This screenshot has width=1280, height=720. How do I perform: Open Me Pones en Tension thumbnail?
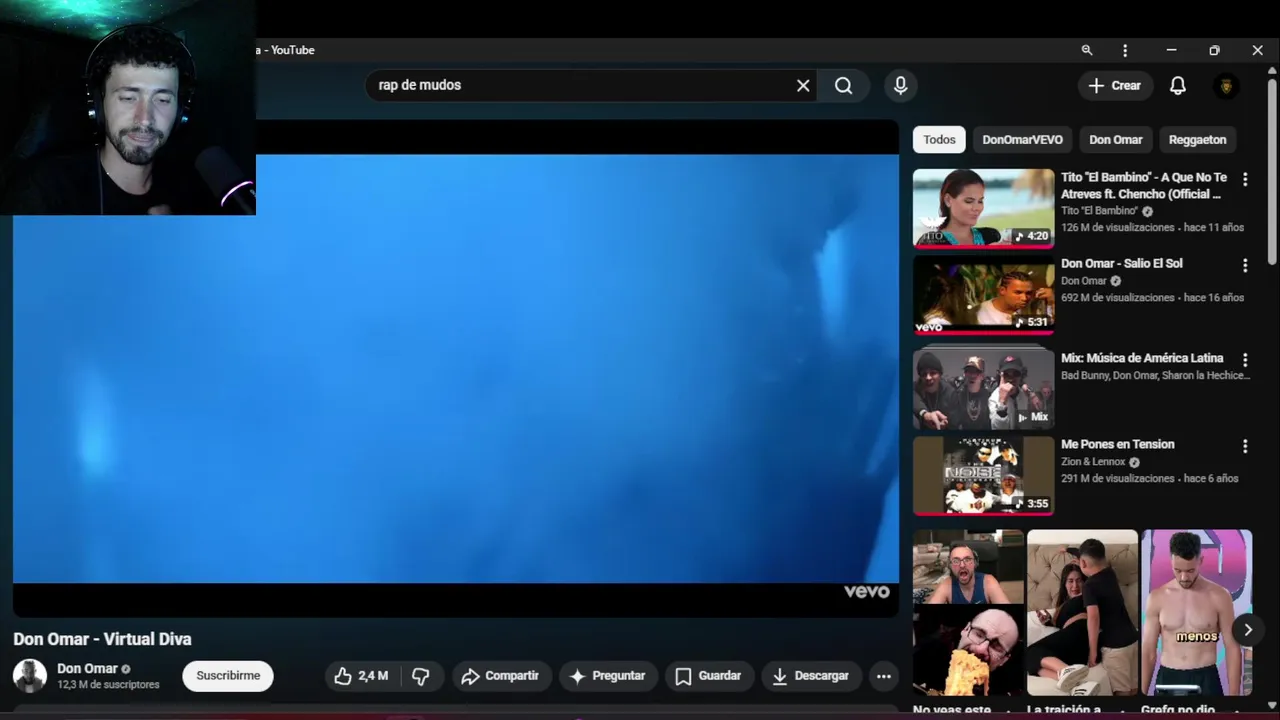[983, 476]
